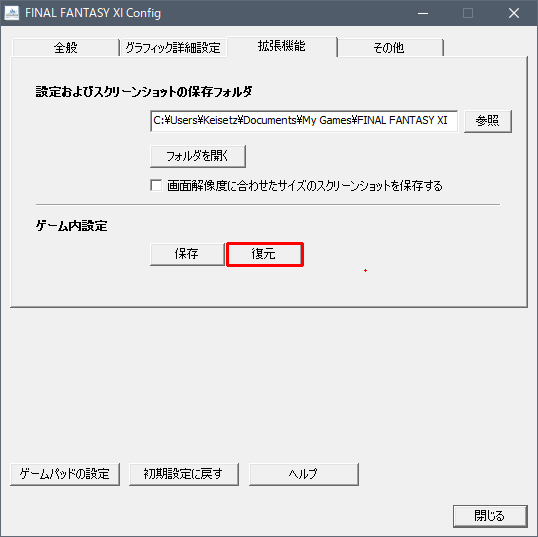Go to the その他 tab
538x537 pixels.
coord(390,48)
